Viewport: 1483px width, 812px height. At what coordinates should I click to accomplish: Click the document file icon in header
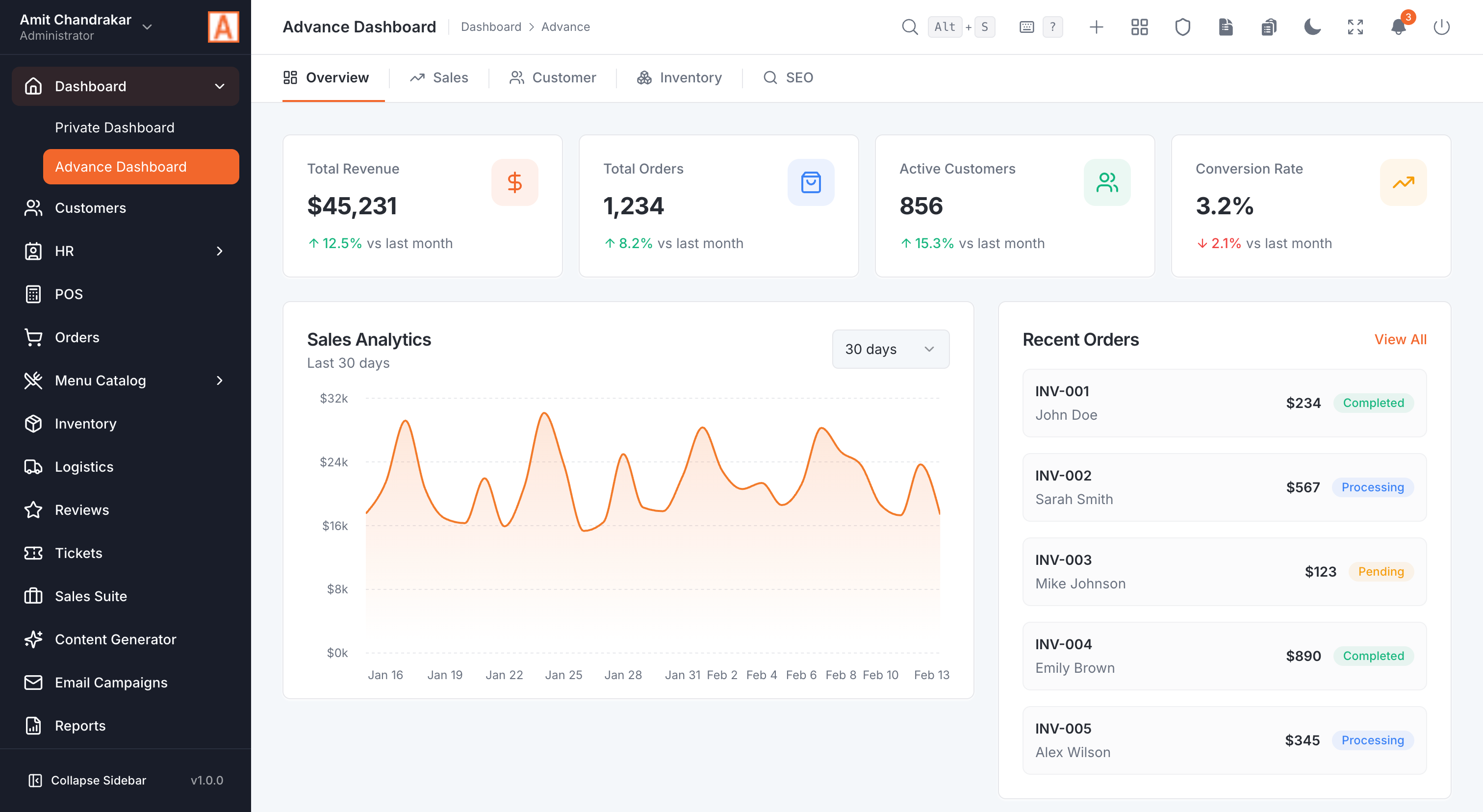[1226, 27]
